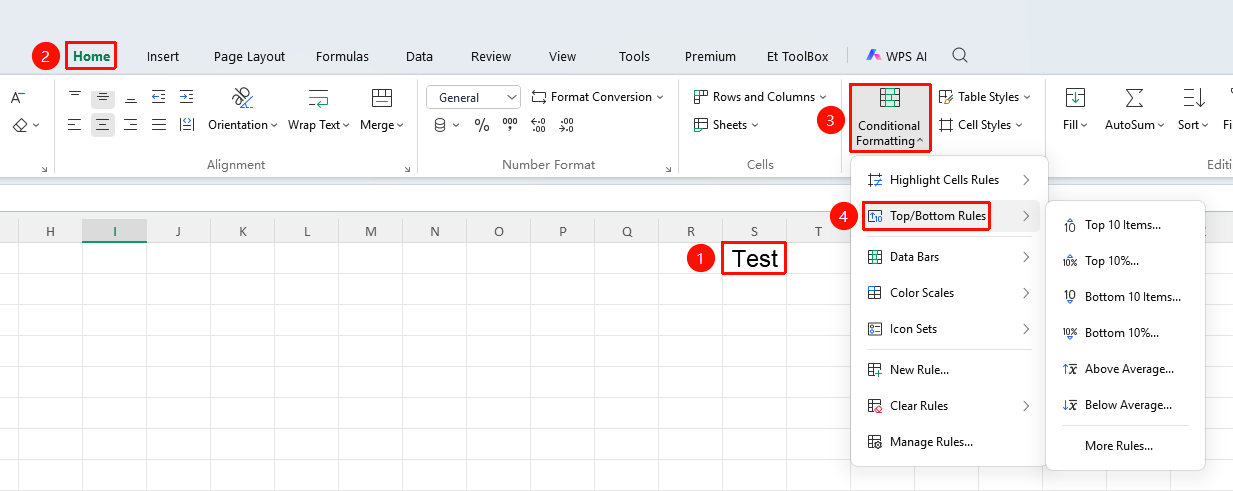
Task: Open the Et ToolBox tab
Action: 797,56
